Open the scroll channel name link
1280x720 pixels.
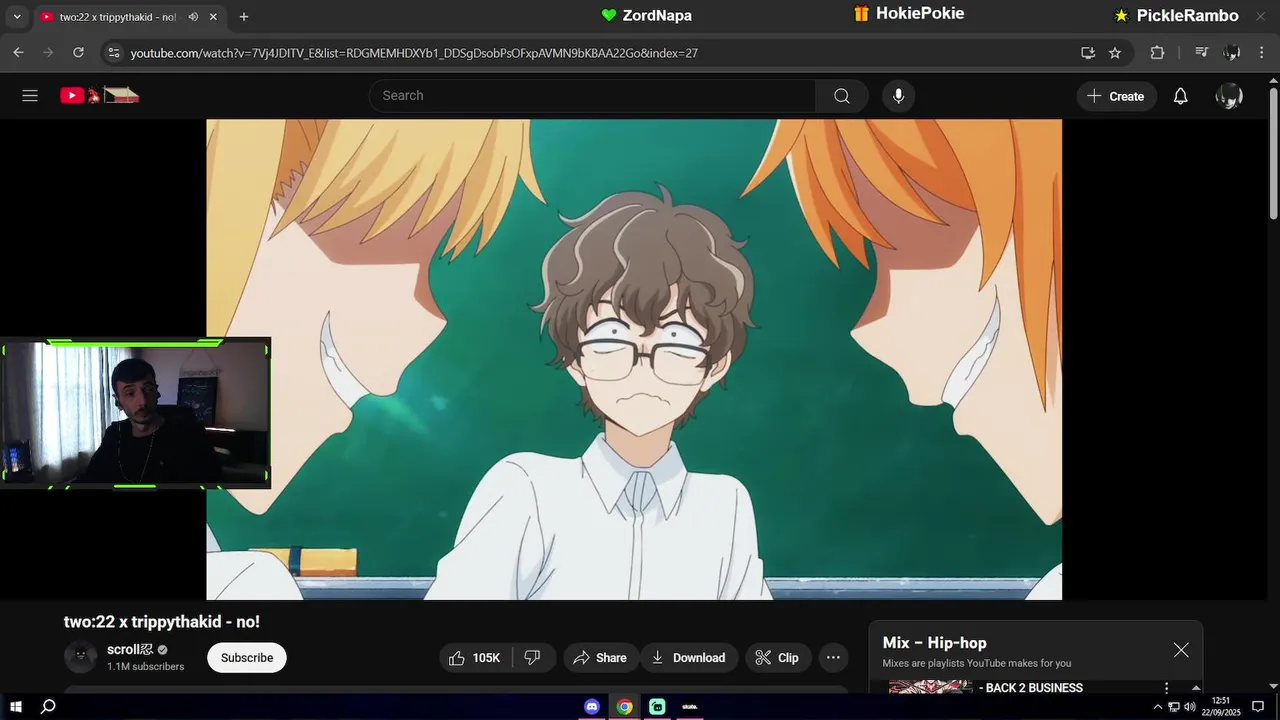coord(130,650)
